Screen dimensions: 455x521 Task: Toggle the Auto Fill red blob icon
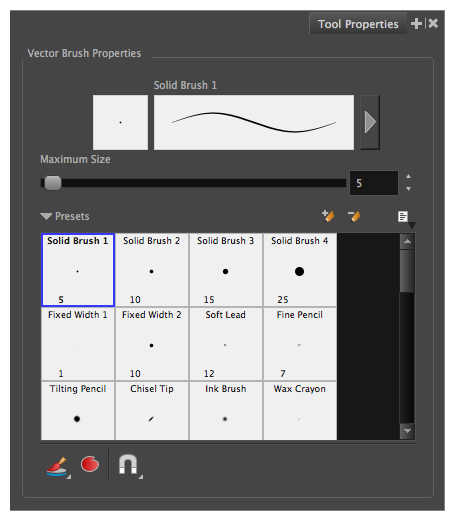[90, 464]
